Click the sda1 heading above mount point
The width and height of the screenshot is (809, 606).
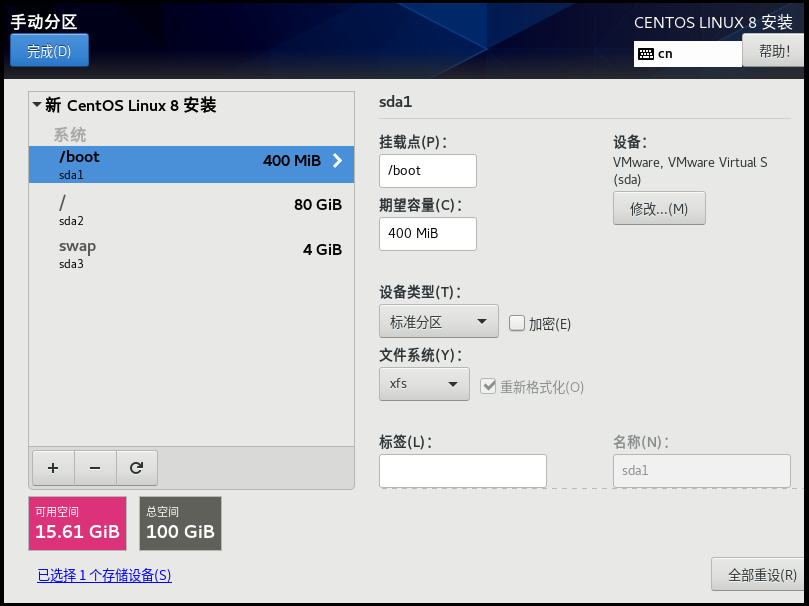[396, 102]
